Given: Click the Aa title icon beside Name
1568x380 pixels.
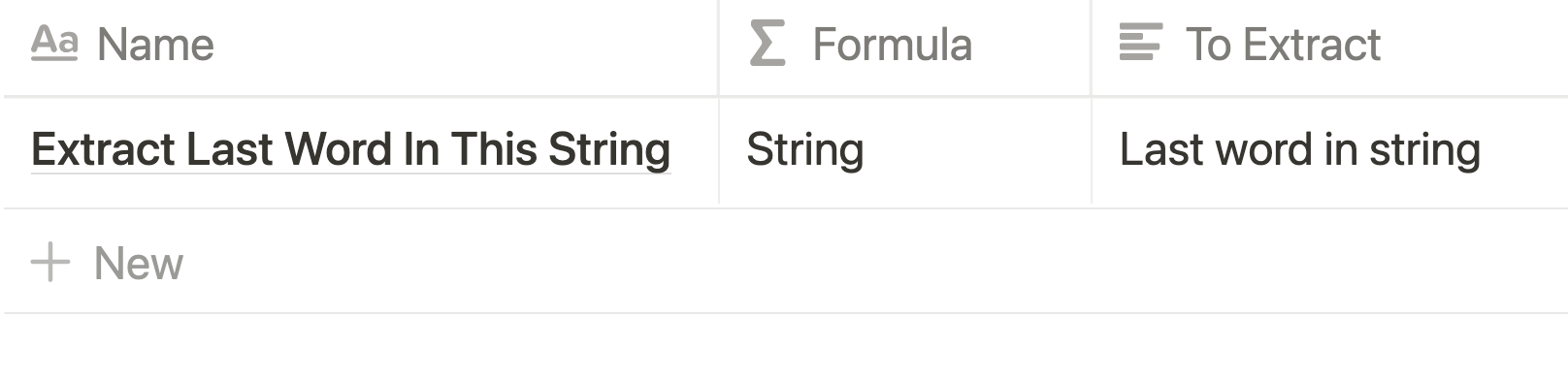Looking at the screenshot, I should point(54,44).
